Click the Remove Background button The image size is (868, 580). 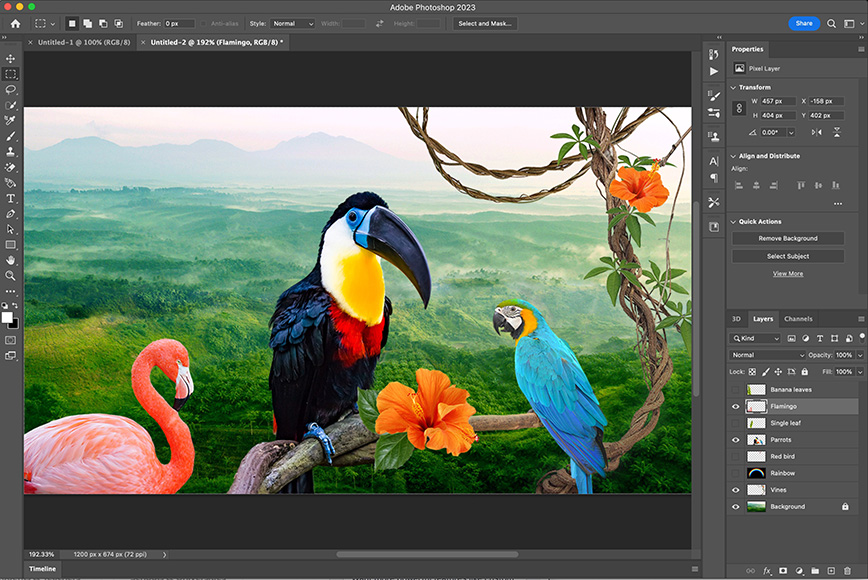788,238
